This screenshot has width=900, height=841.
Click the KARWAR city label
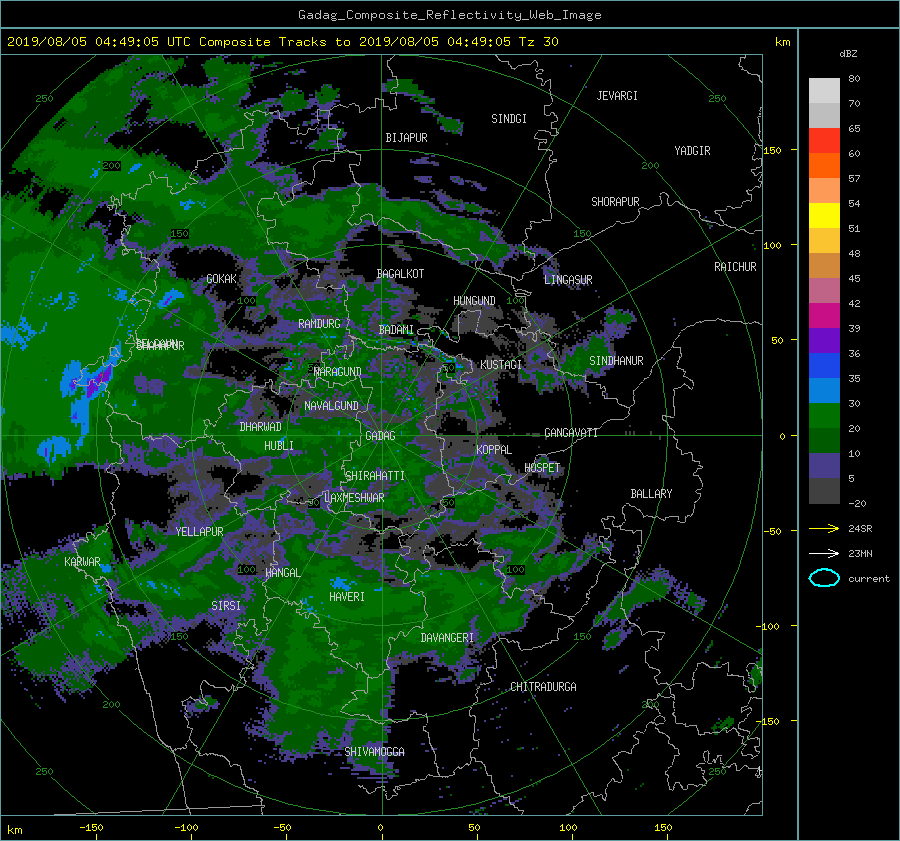click(82, 561)
